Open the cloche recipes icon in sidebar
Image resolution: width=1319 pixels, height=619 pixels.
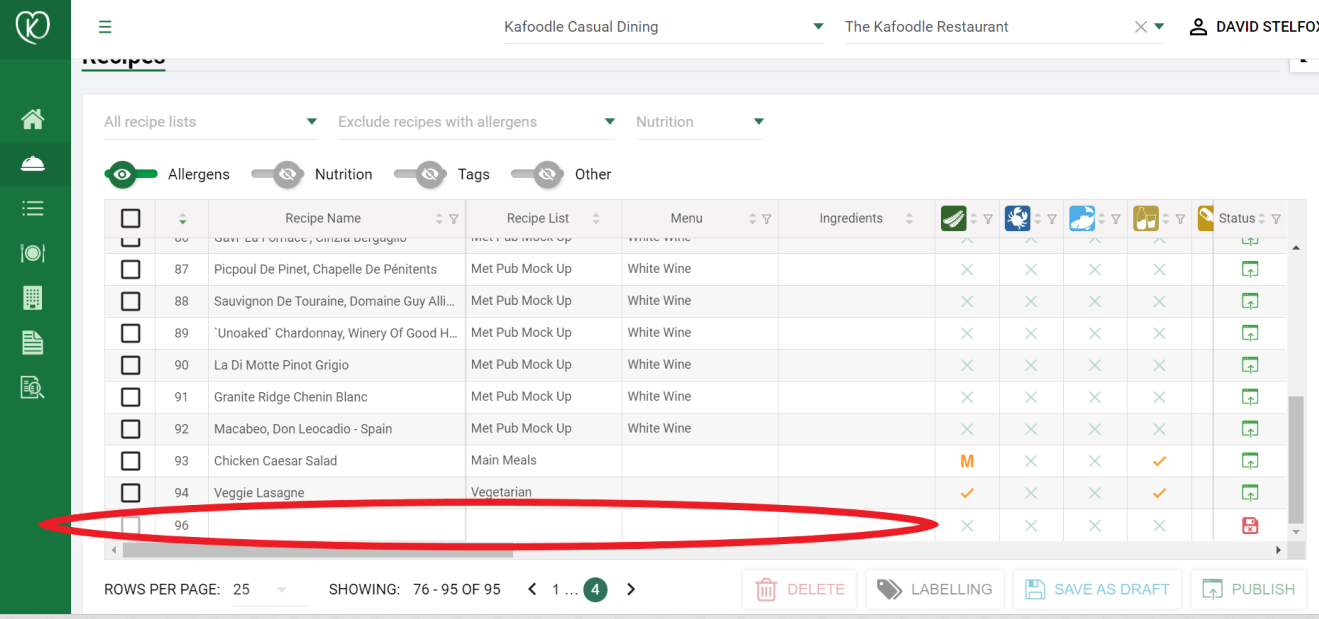[33, 163]
